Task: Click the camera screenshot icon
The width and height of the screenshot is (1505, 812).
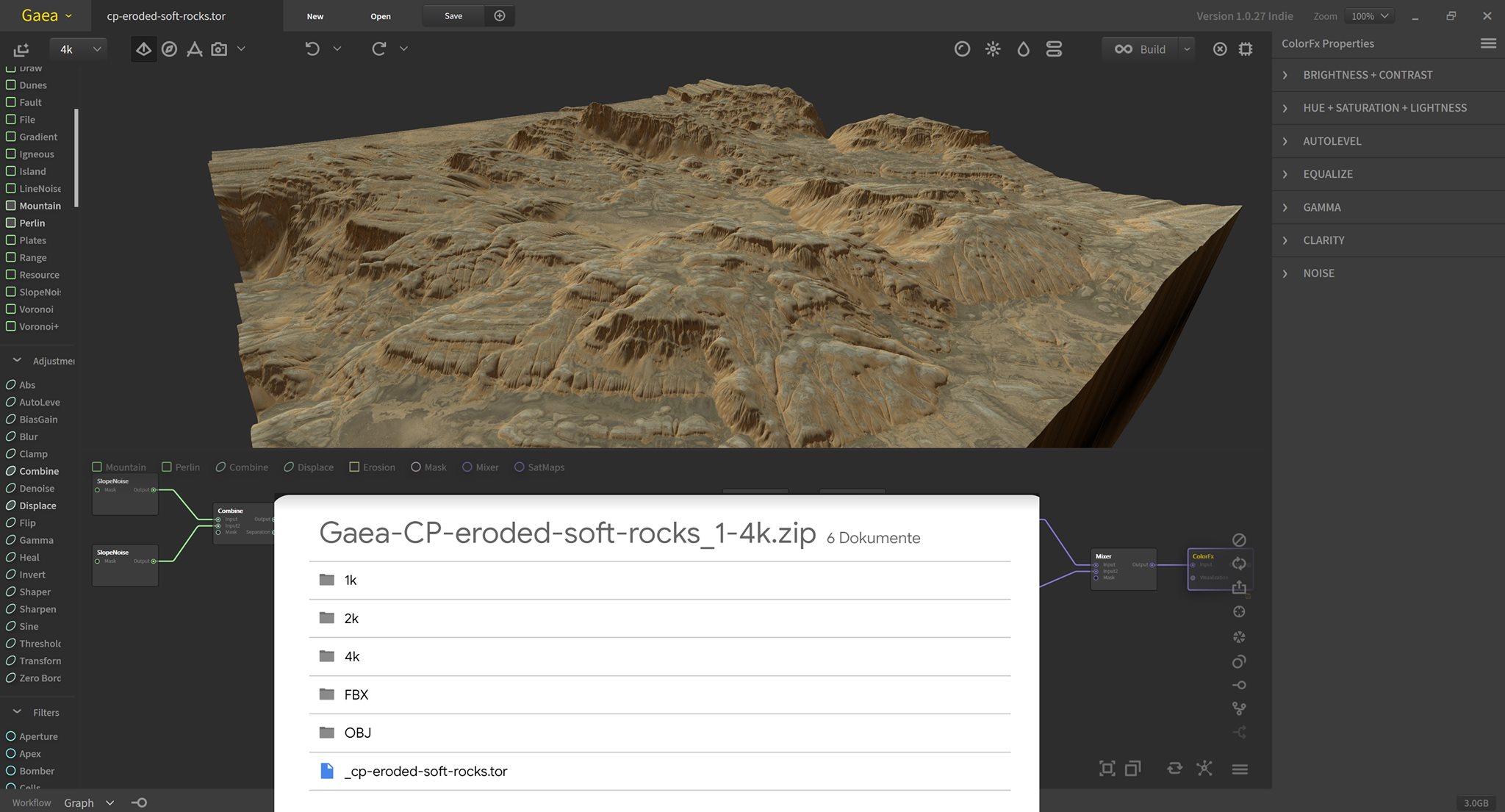Action: tap(219, 49)
